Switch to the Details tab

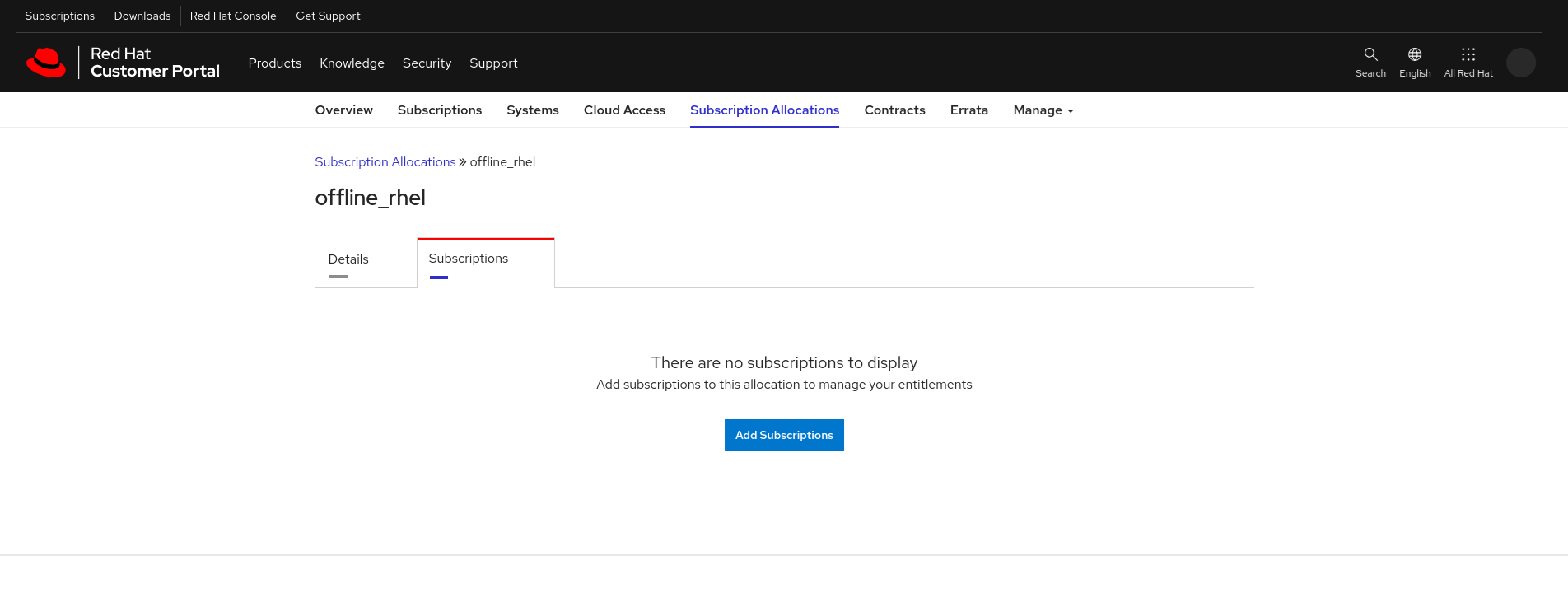[x=348, y=259]
